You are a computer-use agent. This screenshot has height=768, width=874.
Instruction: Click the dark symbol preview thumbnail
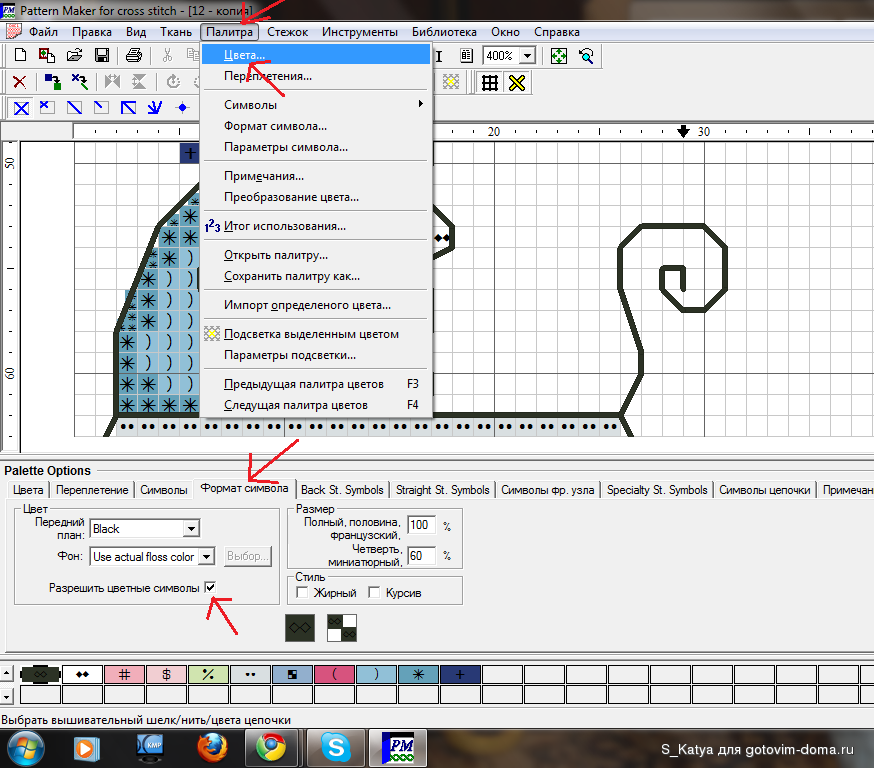300,628
